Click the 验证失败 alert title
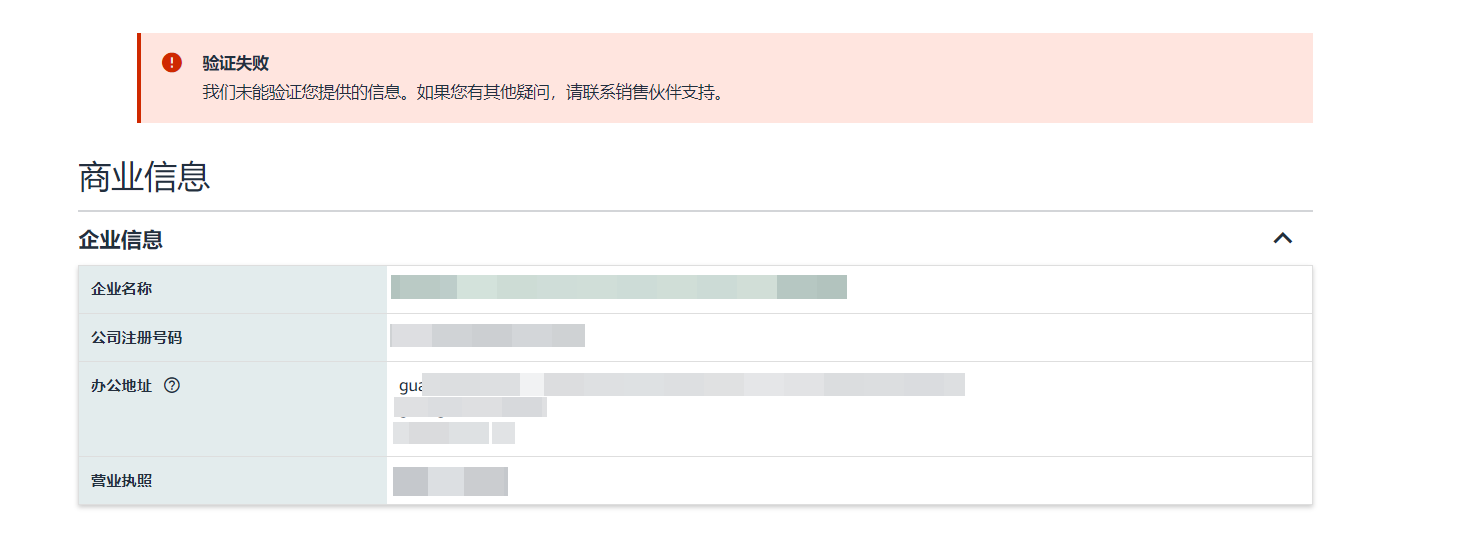The height and width of the screenshot is (537, 1479). (235, 63)
